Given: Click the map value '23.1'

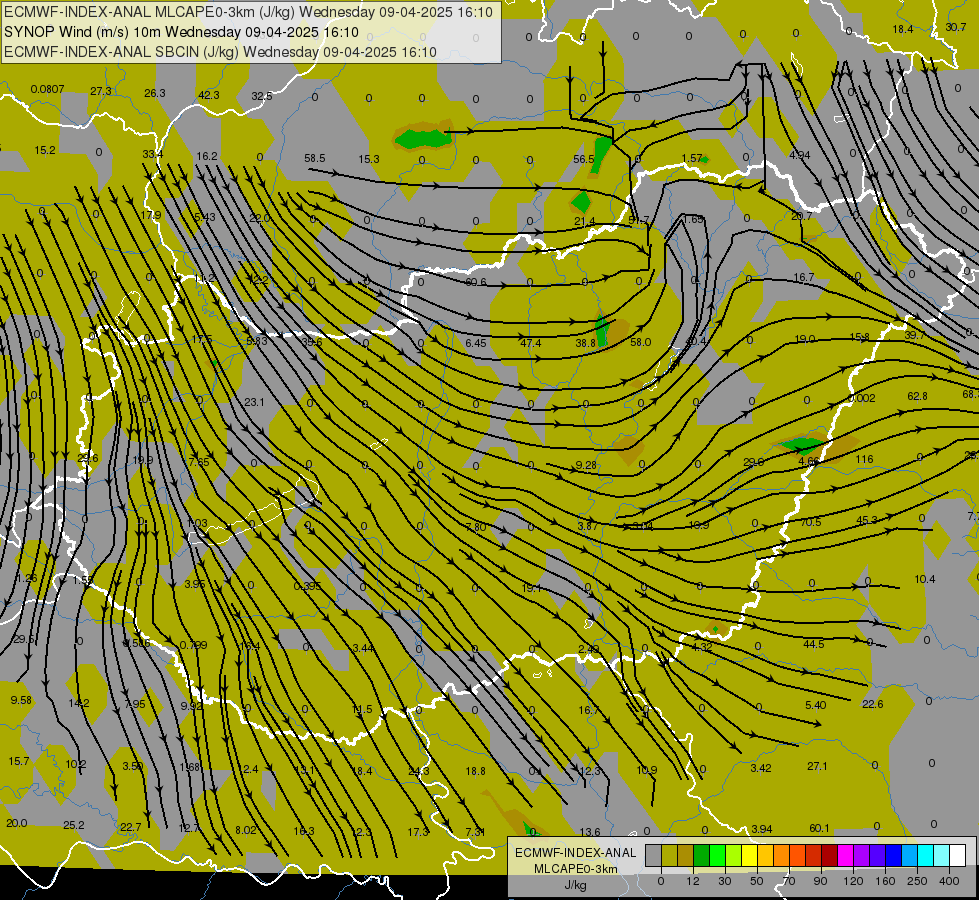Looking at the screenshot, I should tap(254, 402).
